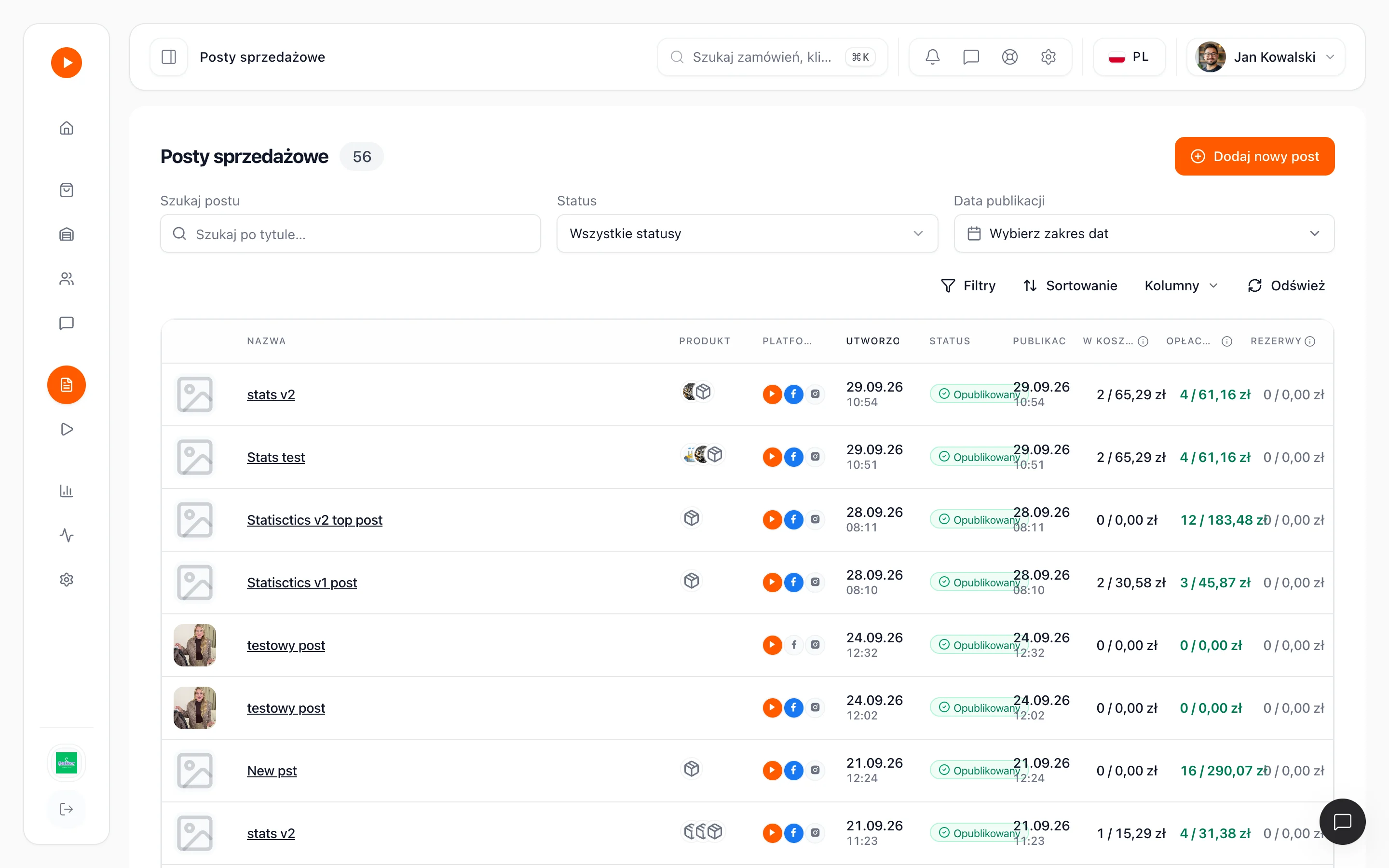The image size is (1389, 868).
Task: Toggle the sidebar panel button
Action: 169,57
